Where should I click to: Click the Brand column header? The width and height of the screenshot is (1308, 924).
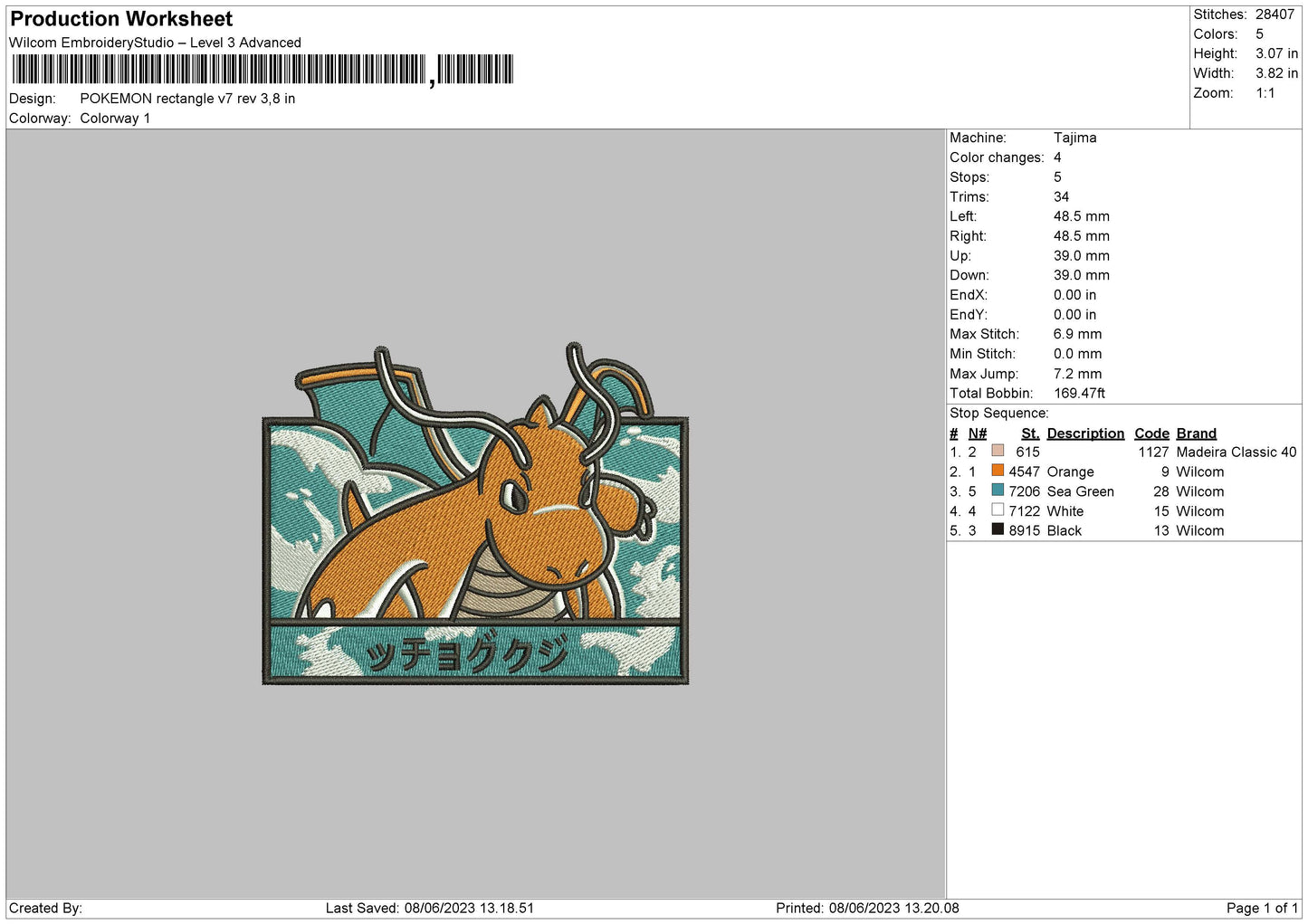coord(1196,433)
